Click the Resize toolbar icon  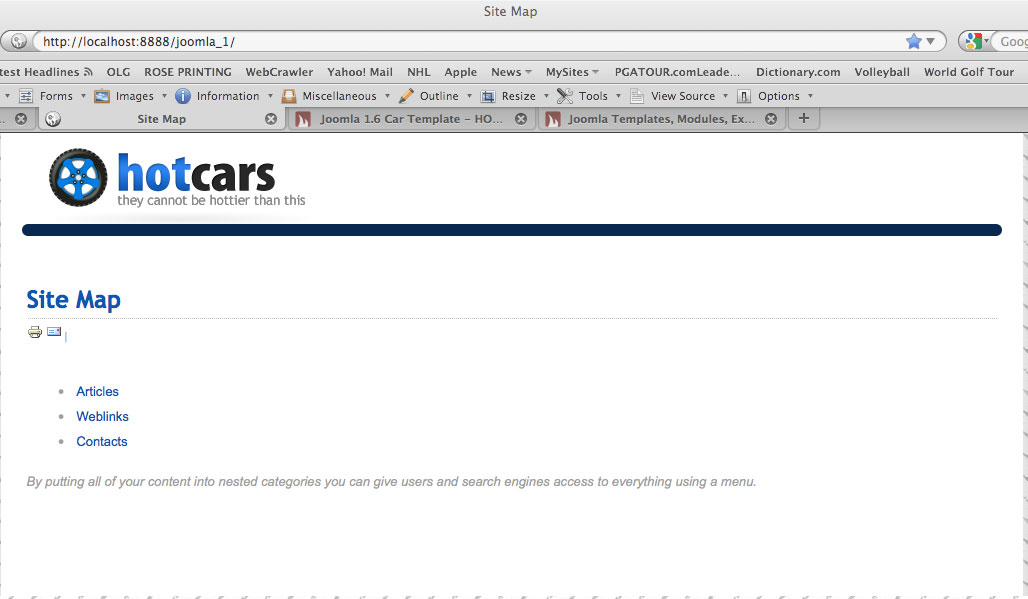[488, 96]
